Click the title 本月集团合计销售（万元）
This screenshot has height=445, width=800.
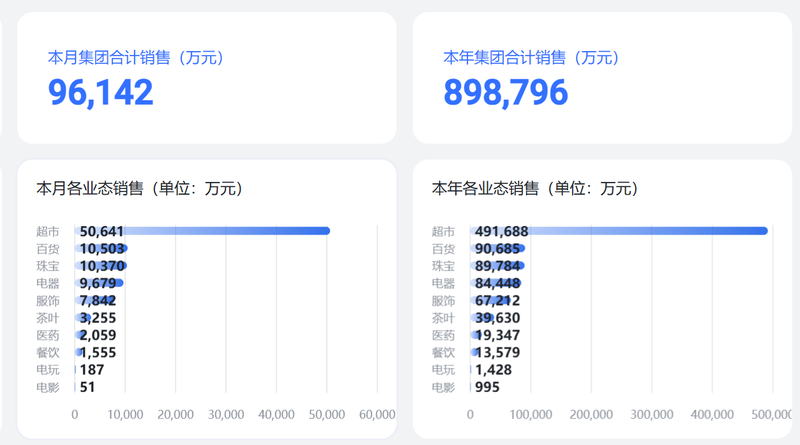[136, 57]
